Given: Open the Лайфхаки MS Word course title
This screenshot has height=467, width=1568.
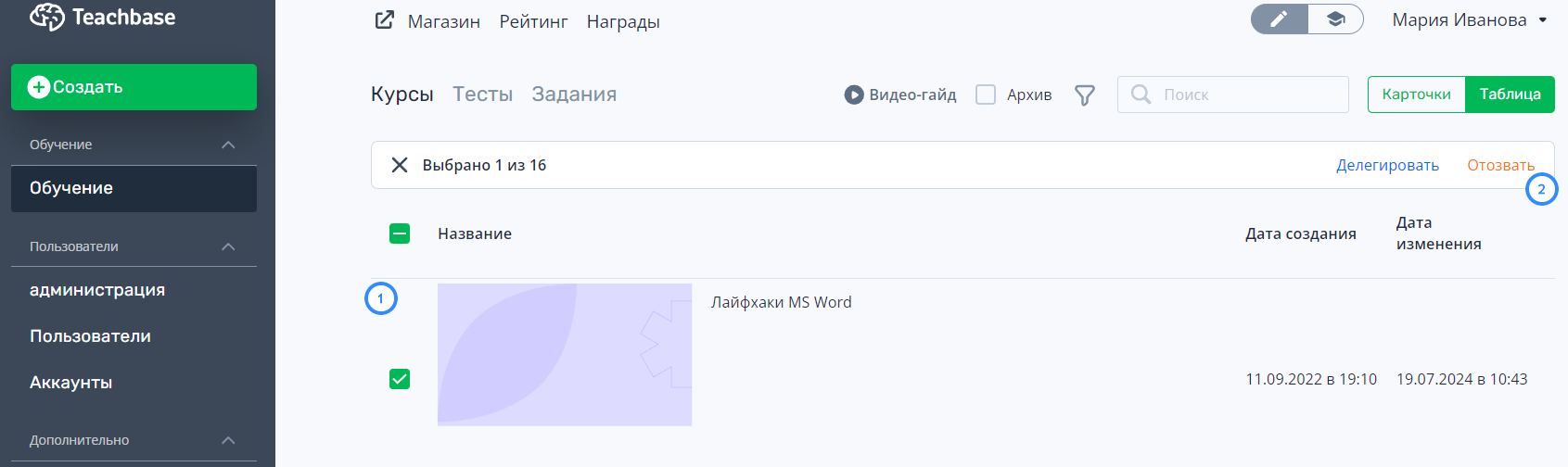Looking at the screenshot, I should click(x=781, y=302).
